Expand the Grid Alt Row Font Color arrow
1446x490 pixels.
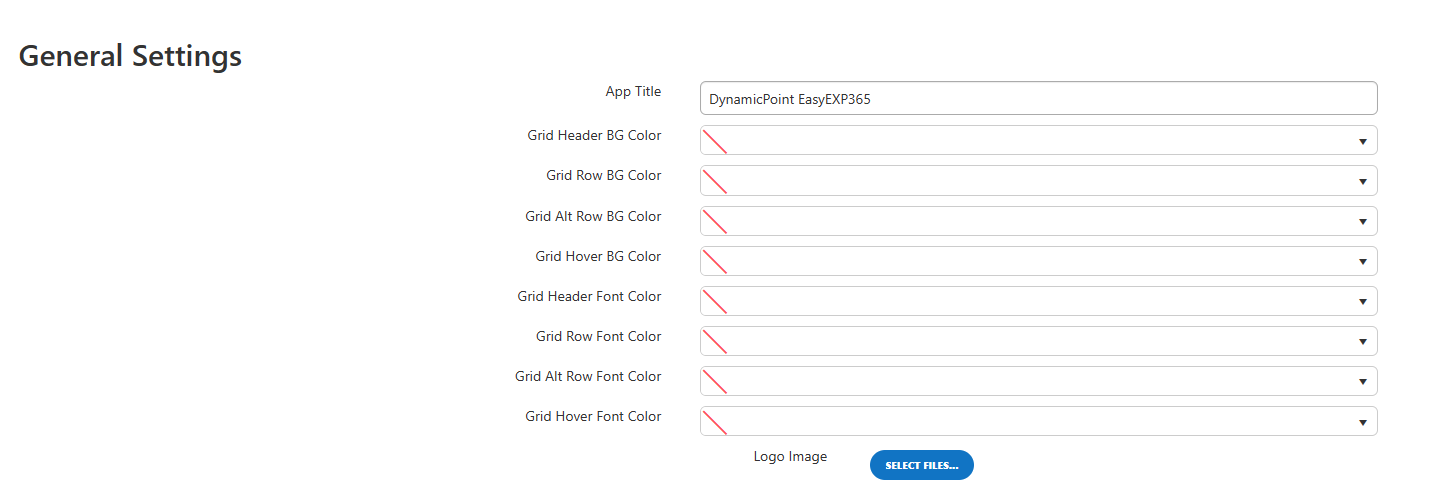pyautogui.click(x=1362, y=381)
